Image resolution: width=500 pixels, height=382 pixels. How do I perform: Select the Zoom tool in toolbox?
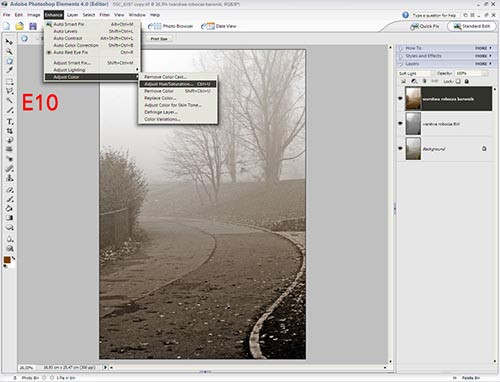click(9, 51)
